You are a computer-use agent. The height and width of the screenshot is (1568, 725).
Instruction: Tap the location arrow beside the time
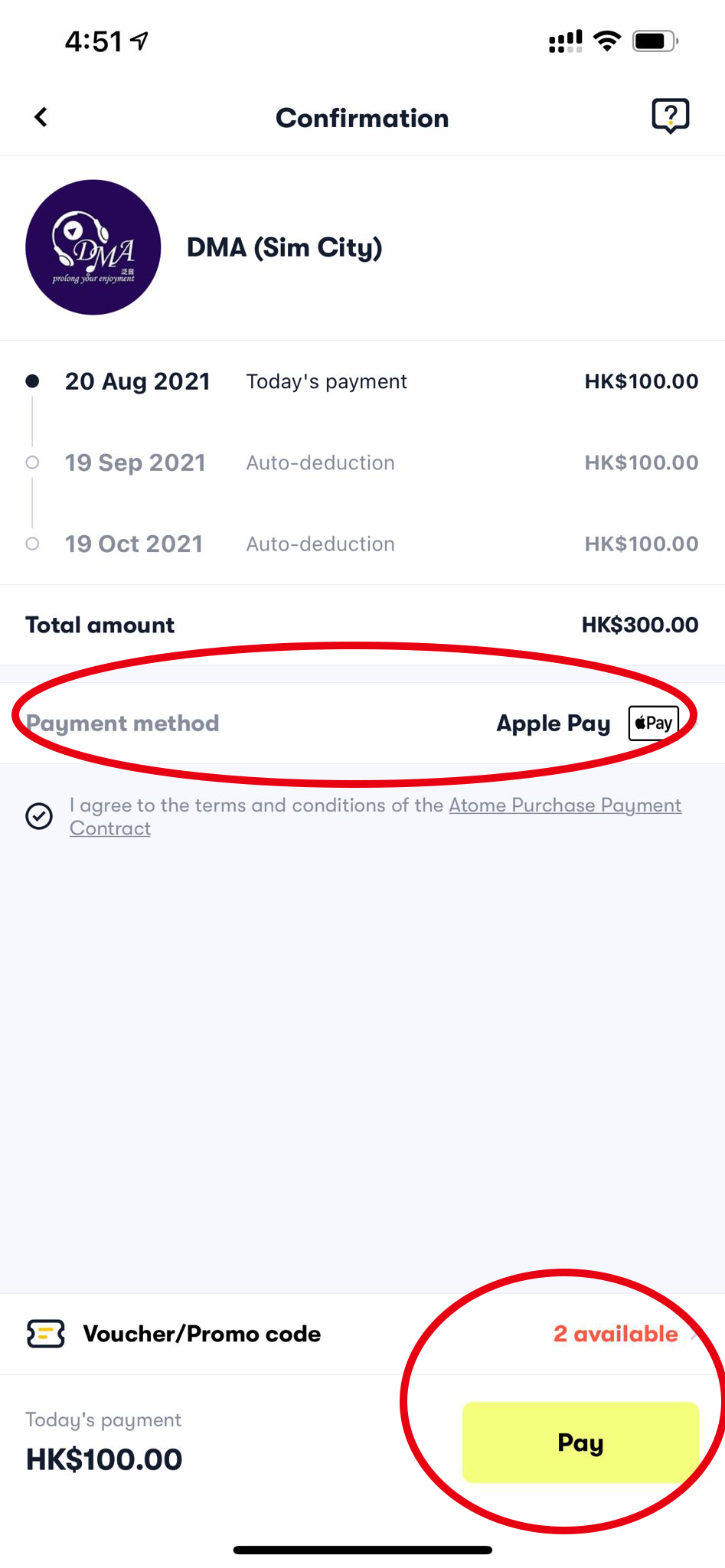click(139, 41)
